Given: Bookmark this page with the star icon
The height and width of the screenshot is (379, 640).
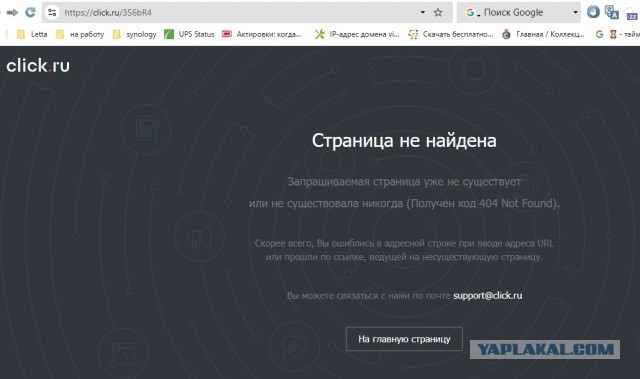Looking at the screenshot, I should [x=438, y=13].
